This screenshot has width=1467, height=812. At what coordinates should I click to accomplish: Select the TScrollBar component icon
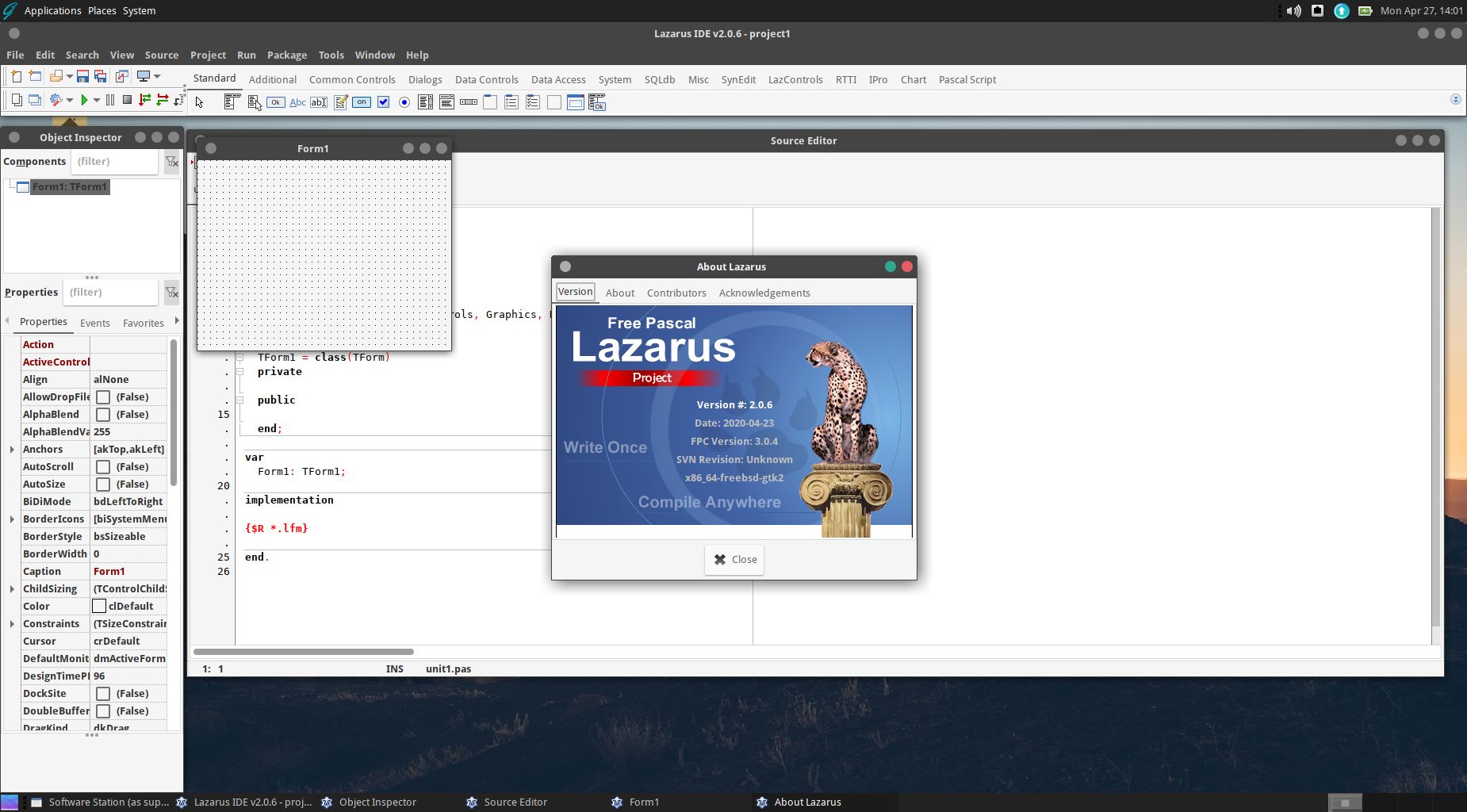point(469,102)
